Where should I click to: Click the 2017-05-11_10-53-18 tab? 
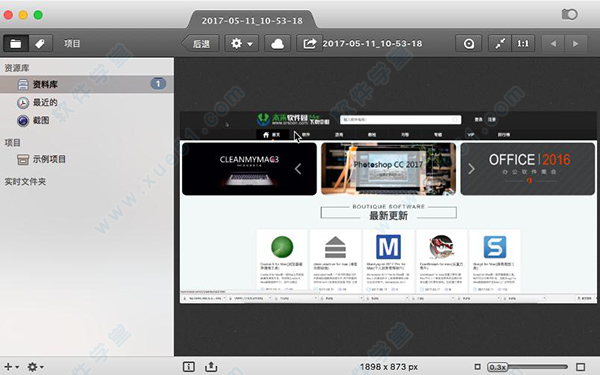click(252, 20)
